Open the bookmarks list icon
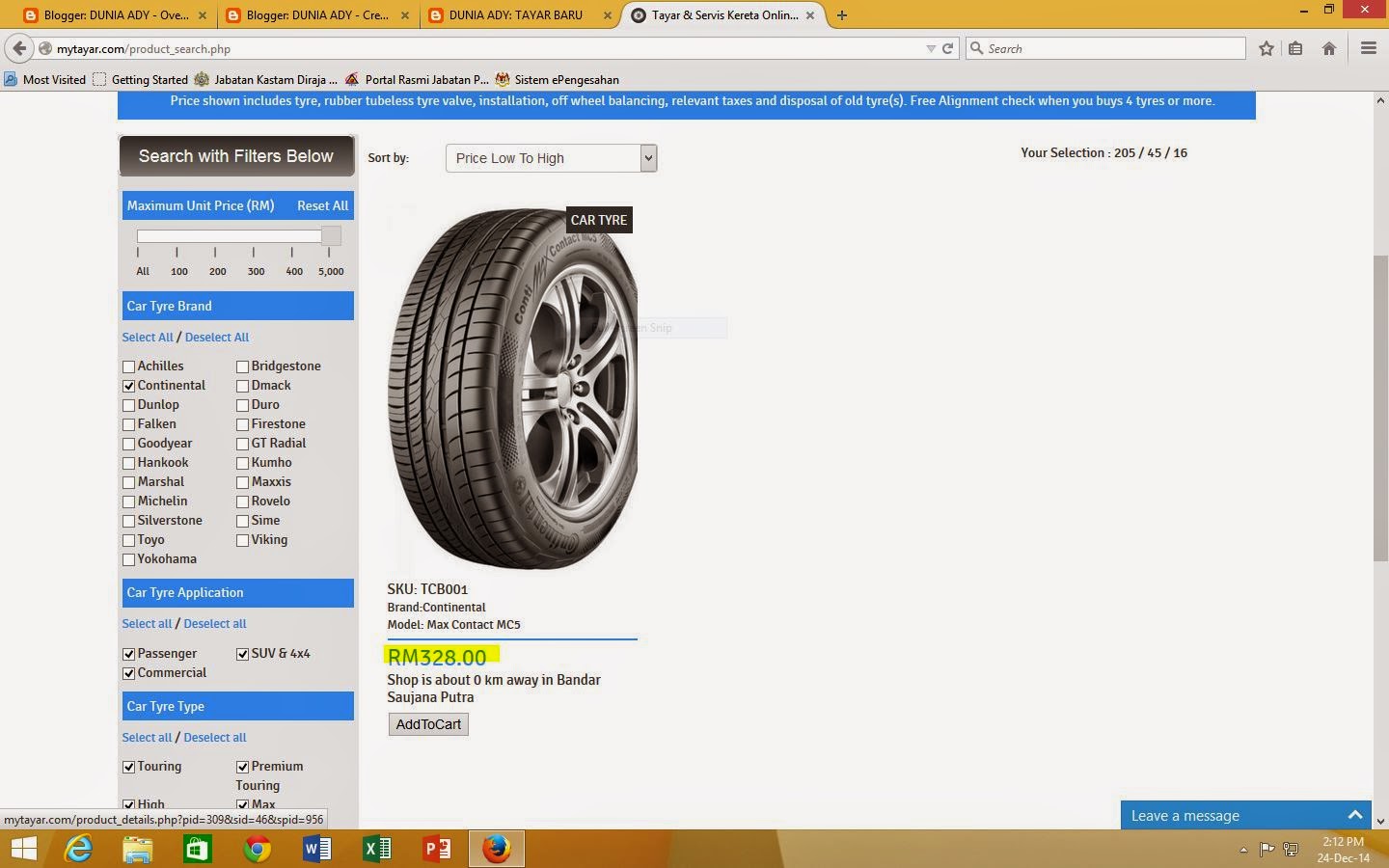1389x868 pixels. pyautogui.click(x=1295, y=48)
